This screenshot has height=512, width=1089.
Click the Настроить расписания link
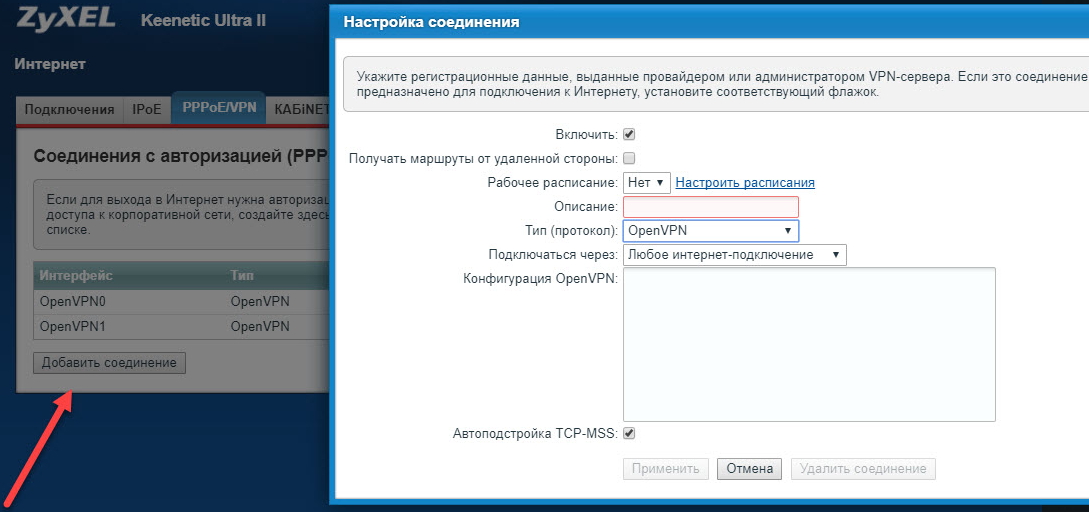point(745,183)
